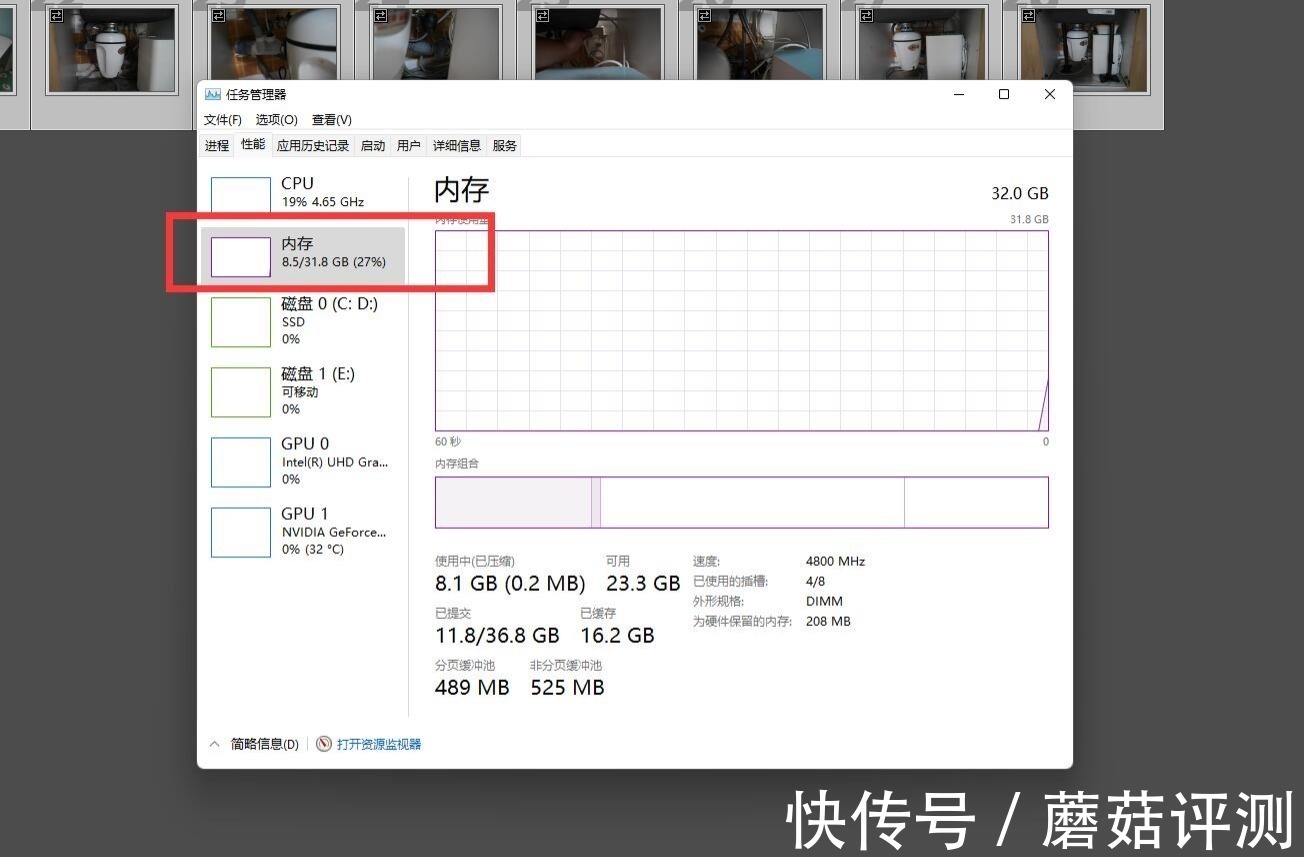Click the 208 MB hardware reserved value
The width and height of the screenshot is (1304, 857).
point(828,621)
